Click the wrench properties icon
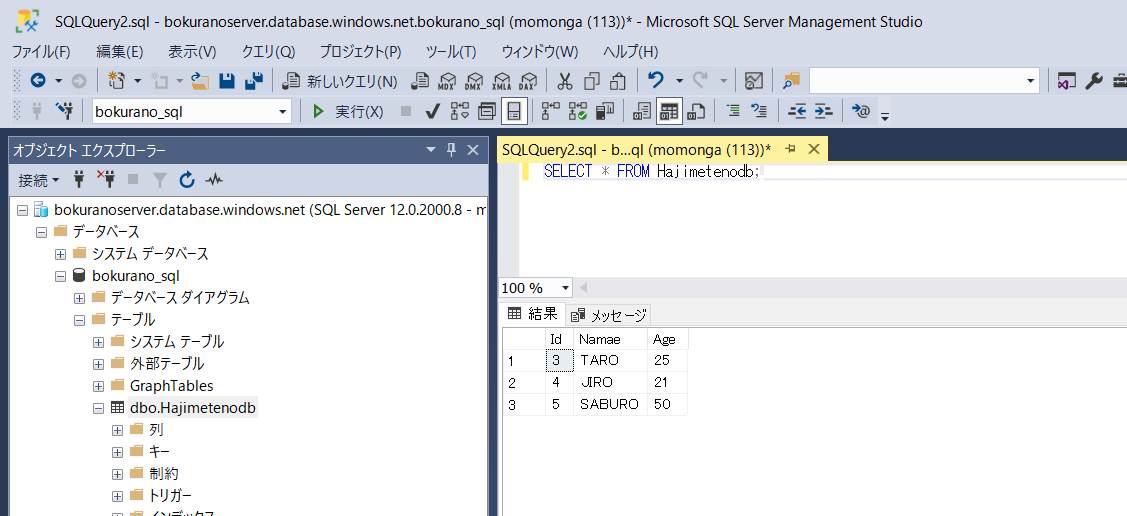This screenshot has height=516, width=1127. 1093,81
